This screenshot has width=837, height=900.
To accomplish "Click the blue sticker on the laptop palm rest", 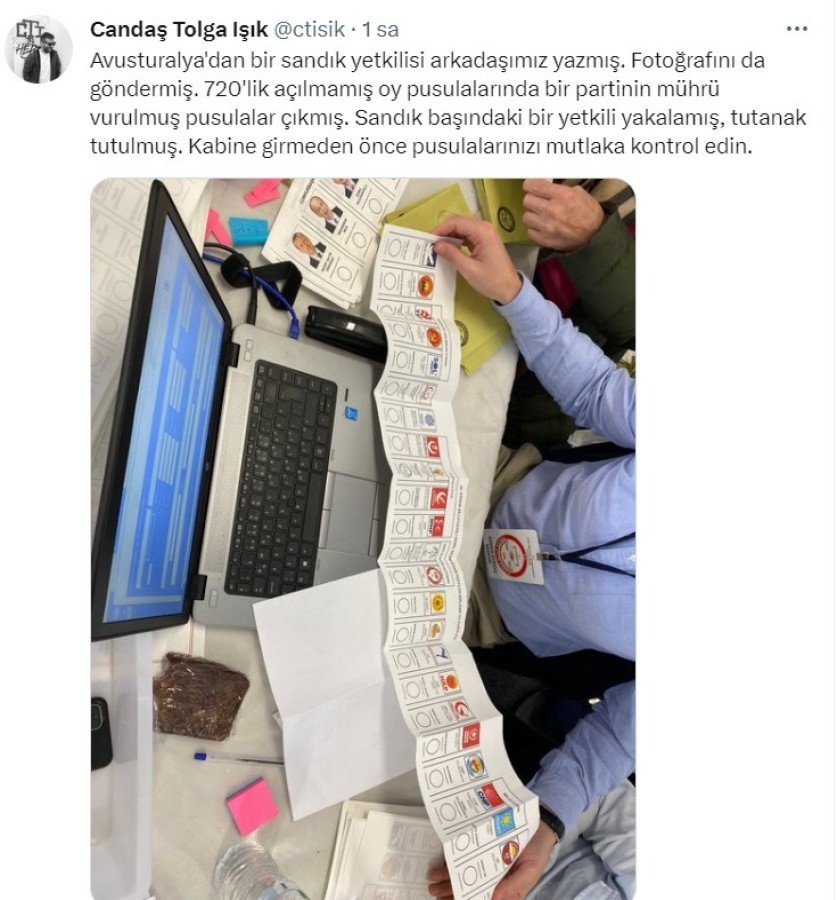I will [x=351, y=413].
